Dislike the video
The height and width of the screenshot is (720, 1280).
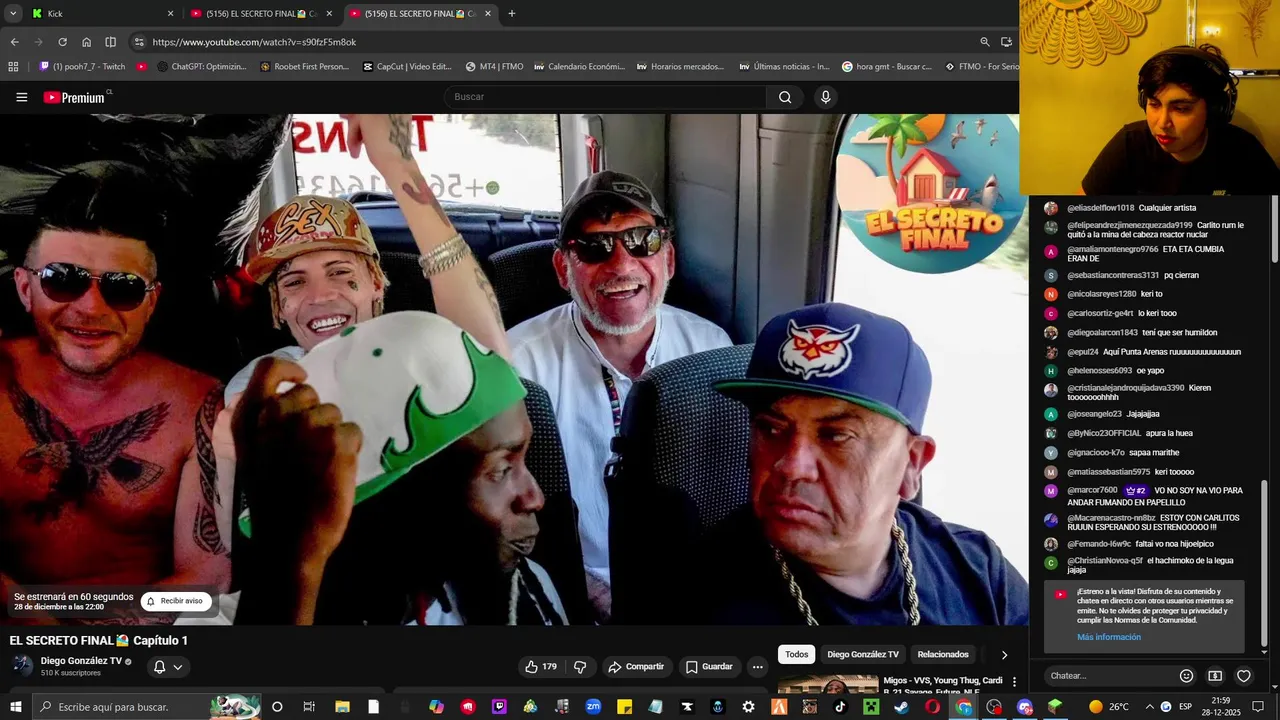(x=580, y=667)
